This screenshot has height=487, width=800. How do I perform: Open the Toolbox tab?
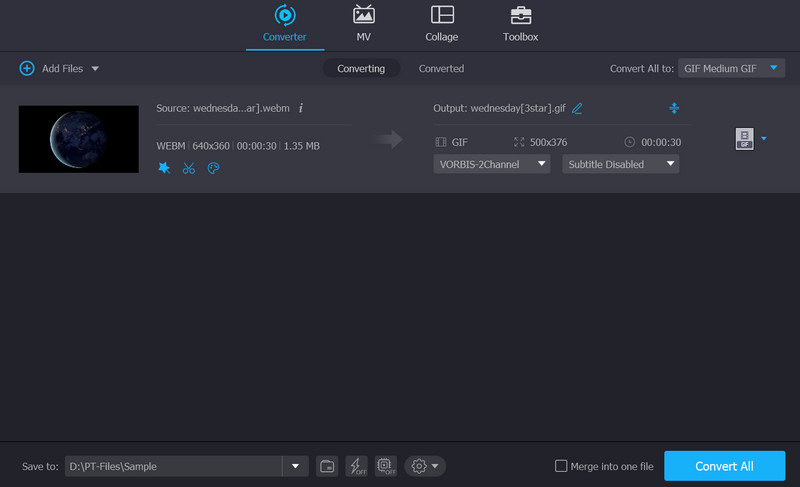coord(520,24)
